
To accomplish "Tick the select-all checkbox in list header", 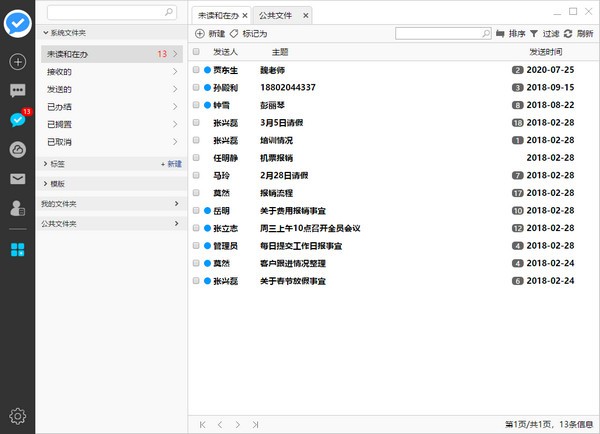I will coord(197,51).
